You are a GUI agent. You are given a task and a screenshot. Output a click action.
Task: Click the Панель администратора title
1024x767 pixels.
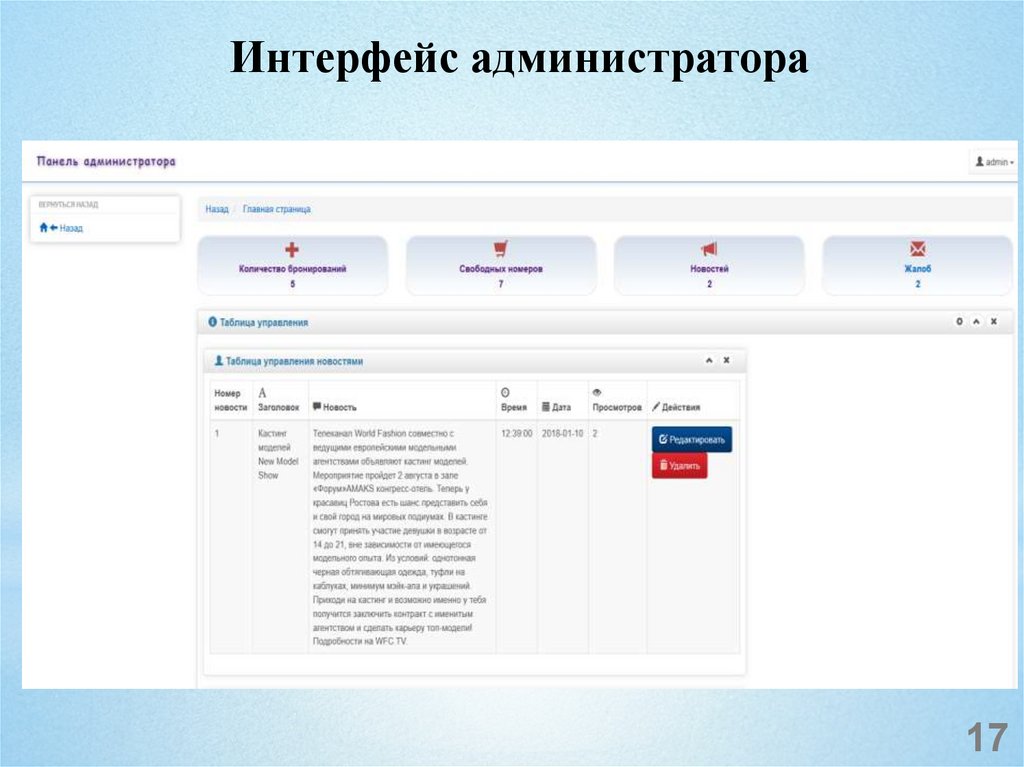[106, 161]
